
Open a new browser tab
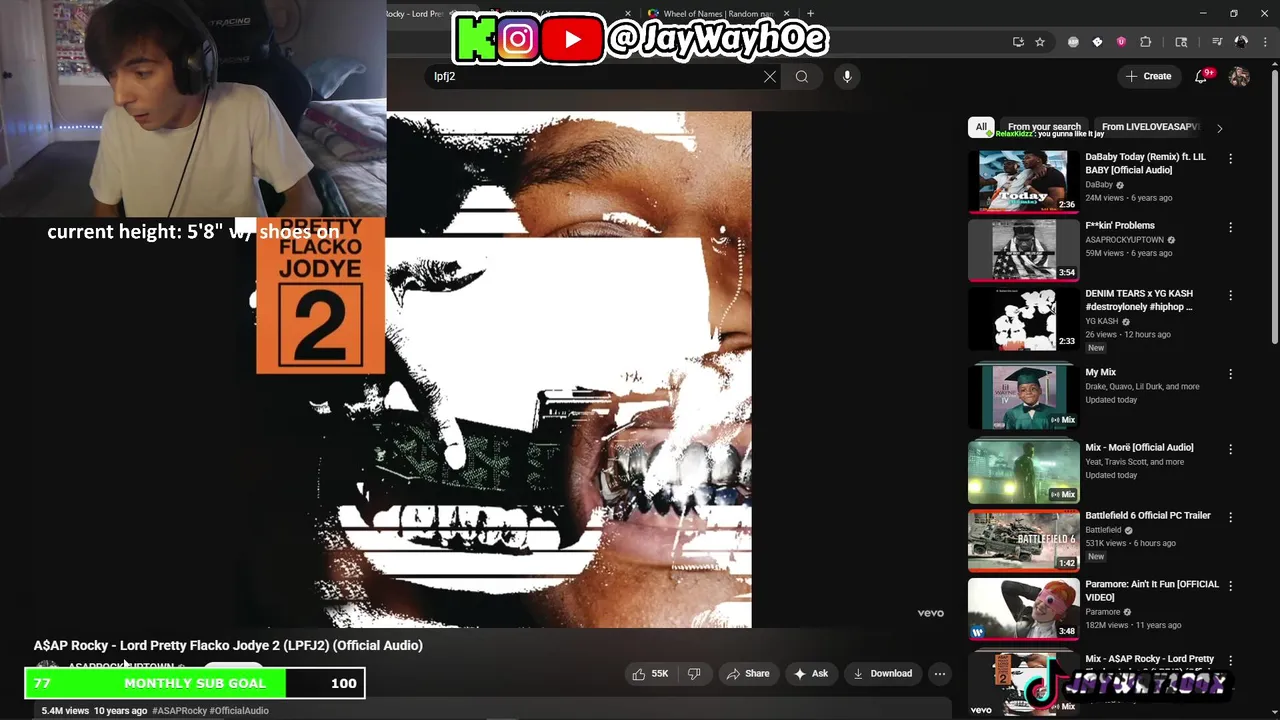pyautogui.click(x=810, y=14)
